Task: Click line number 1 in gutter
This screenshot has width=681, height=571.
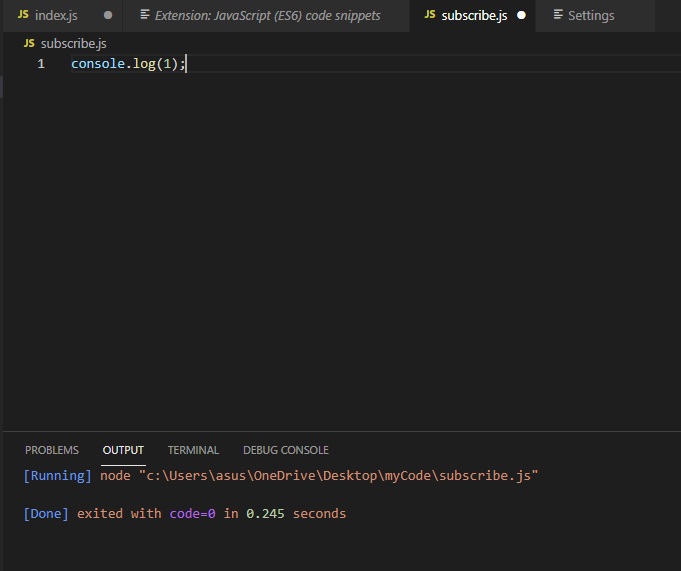Action: [x=41, y=64]
